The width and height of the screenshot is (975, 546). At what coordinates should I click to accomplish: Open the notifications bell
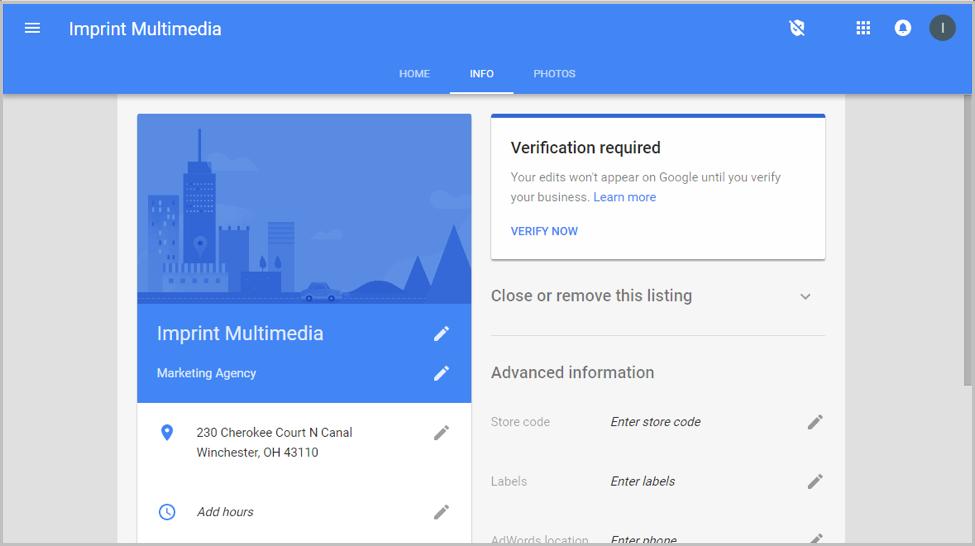[x=903, y=28]
